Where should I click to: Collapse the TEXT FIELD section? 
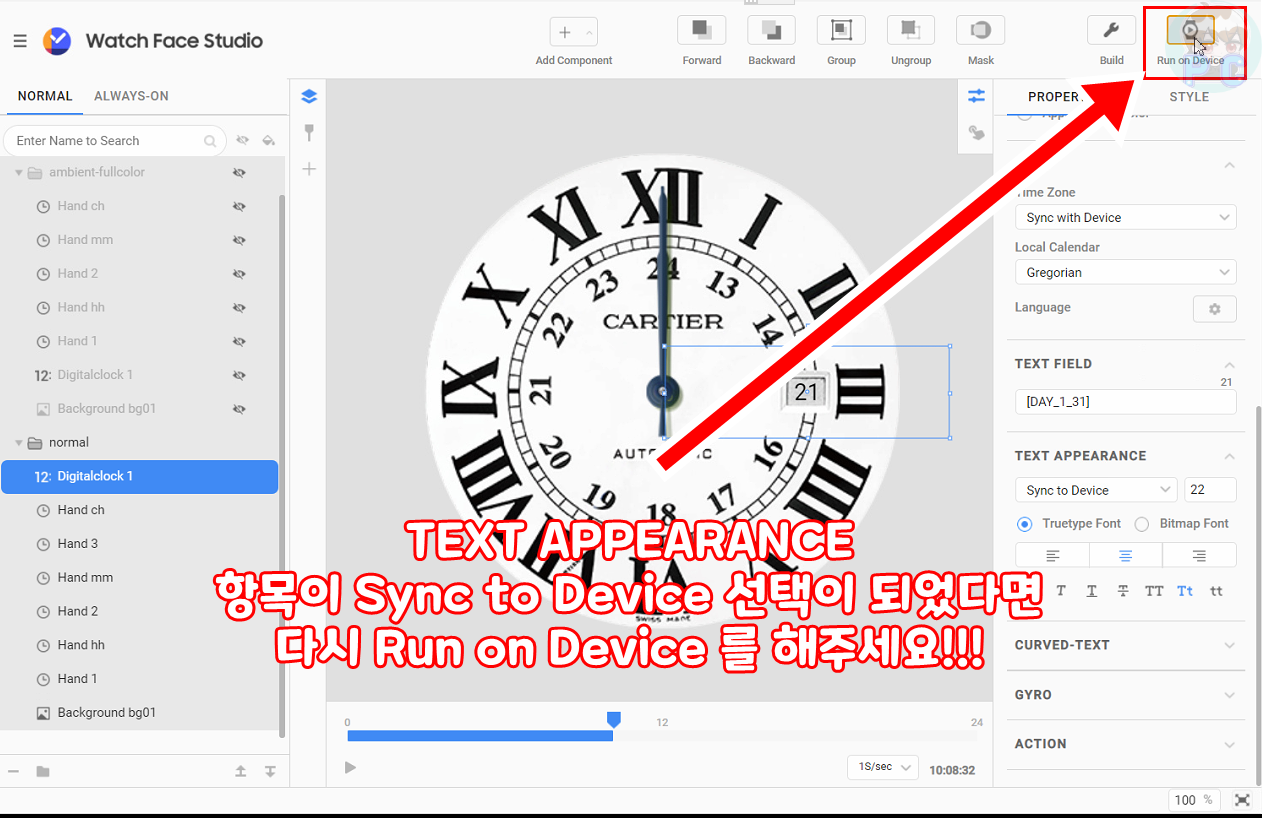[1230, 365]
